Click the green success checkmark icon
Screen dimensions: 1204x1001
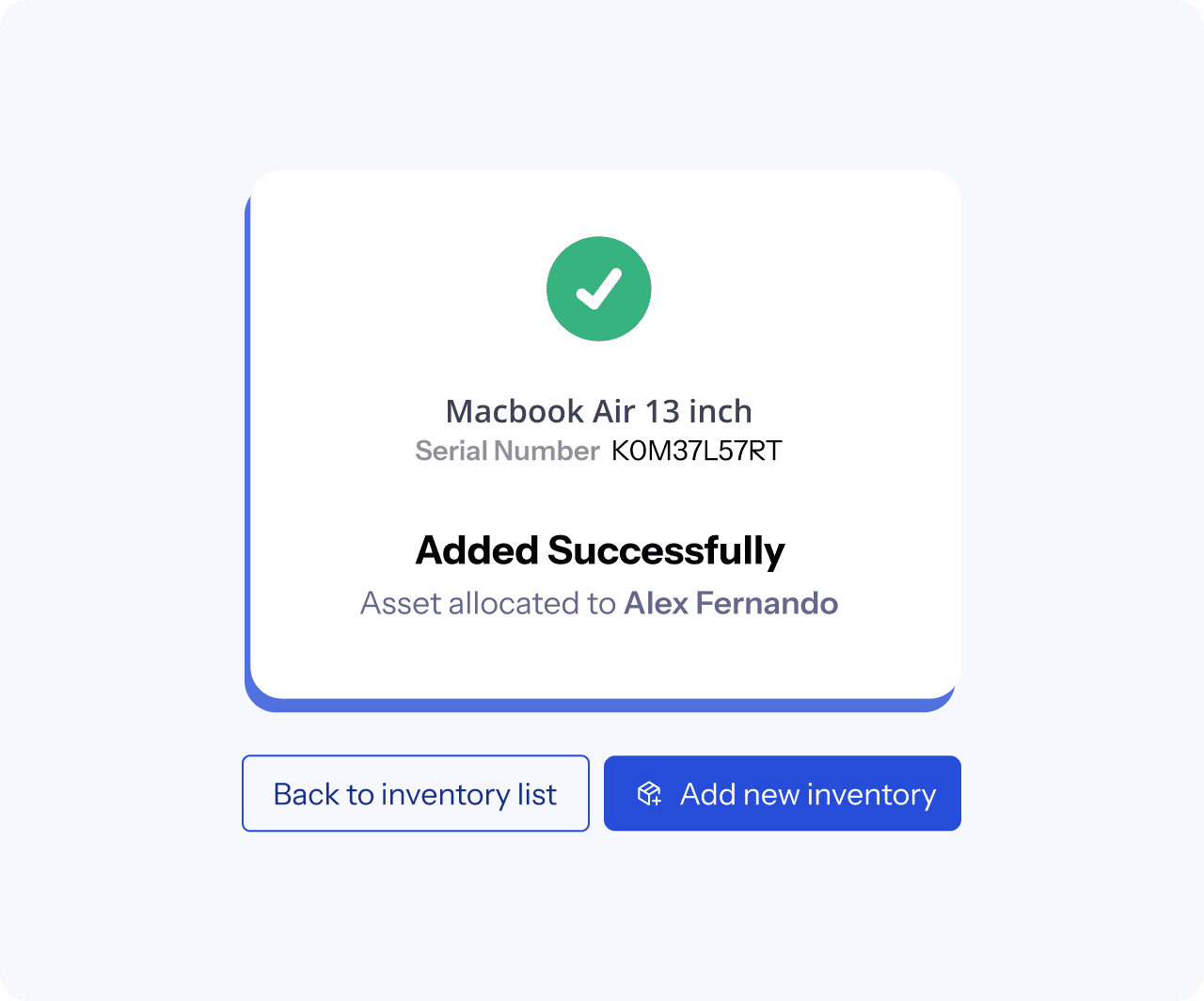pyautogui.click(x=599, y=289)
